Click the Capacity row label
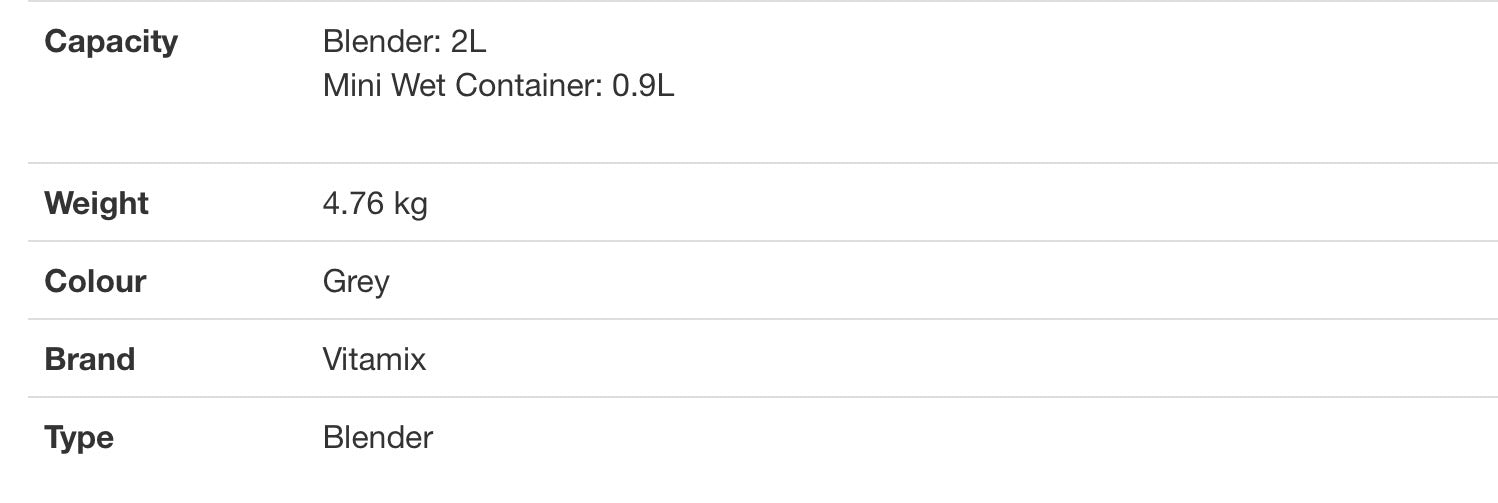1498x503 pixels. pyautogui.click(x=111, y=42)
